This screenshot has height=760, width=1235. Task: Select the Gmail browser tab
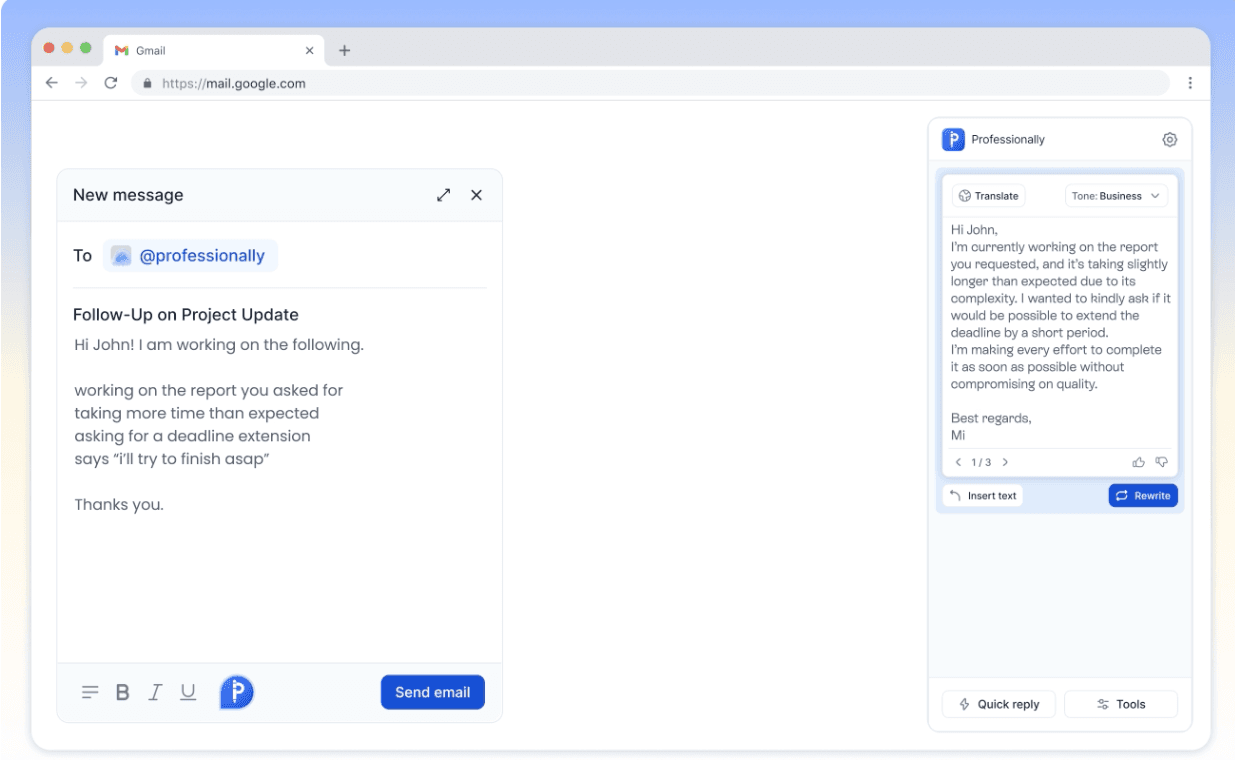tap(214, 50)
